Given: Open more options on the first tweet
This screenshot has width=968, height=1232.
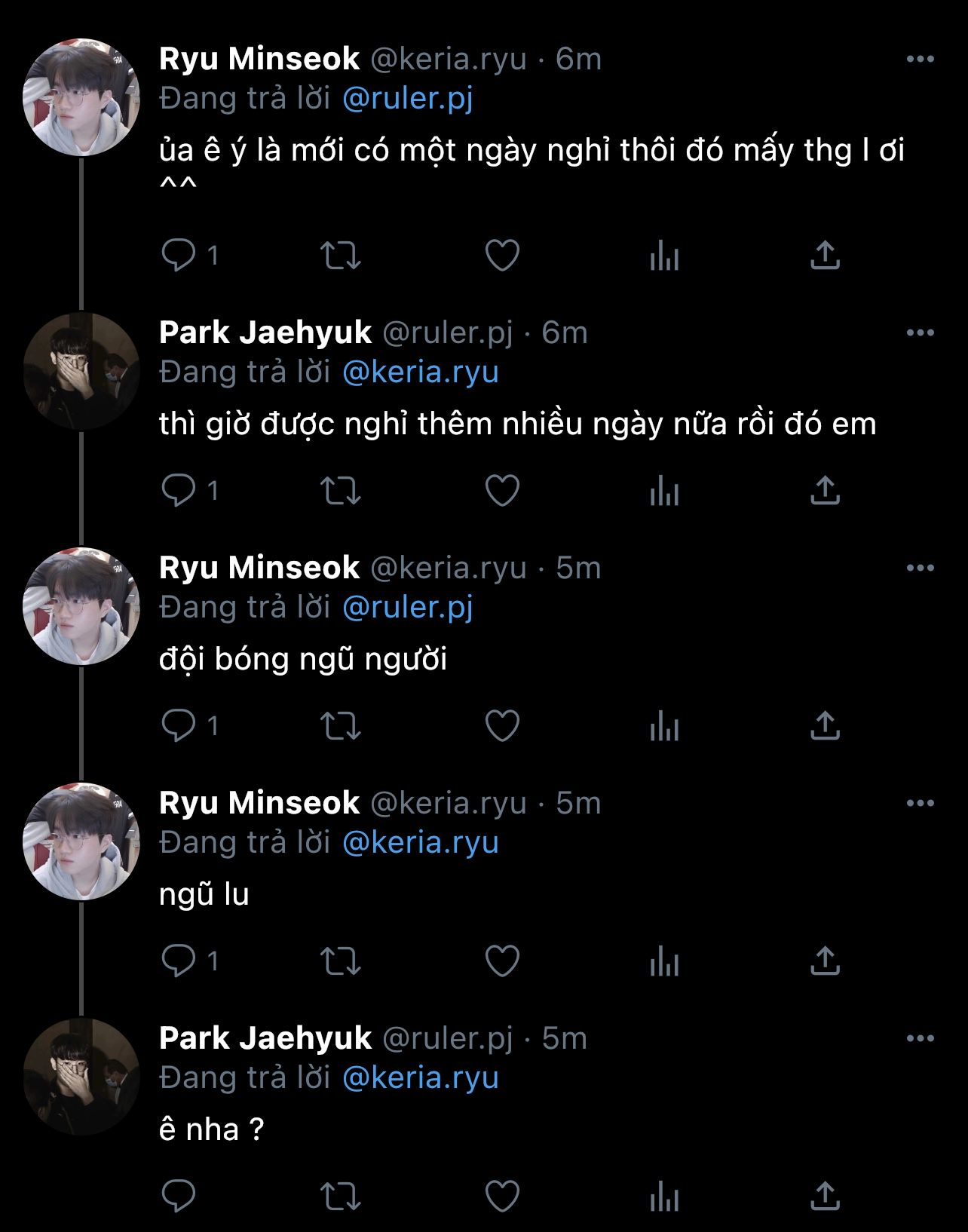Looking at the screenshot, I should point(920,60).
